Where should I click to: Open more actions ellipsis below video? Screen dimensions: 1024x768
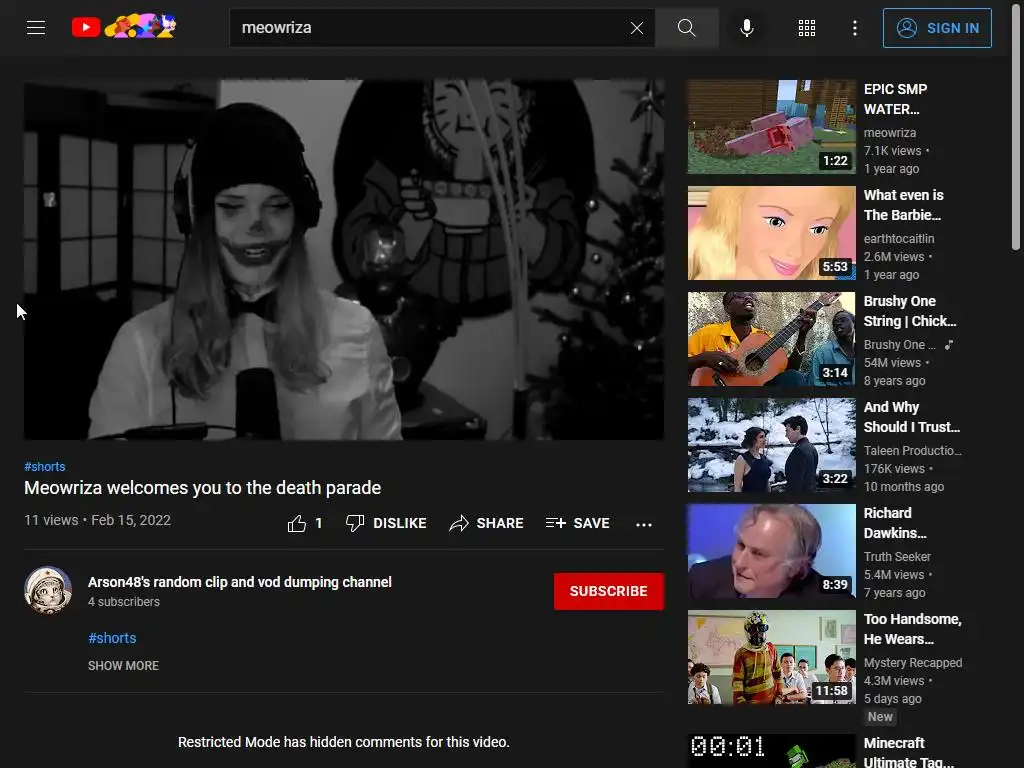[x=644, y=524]
